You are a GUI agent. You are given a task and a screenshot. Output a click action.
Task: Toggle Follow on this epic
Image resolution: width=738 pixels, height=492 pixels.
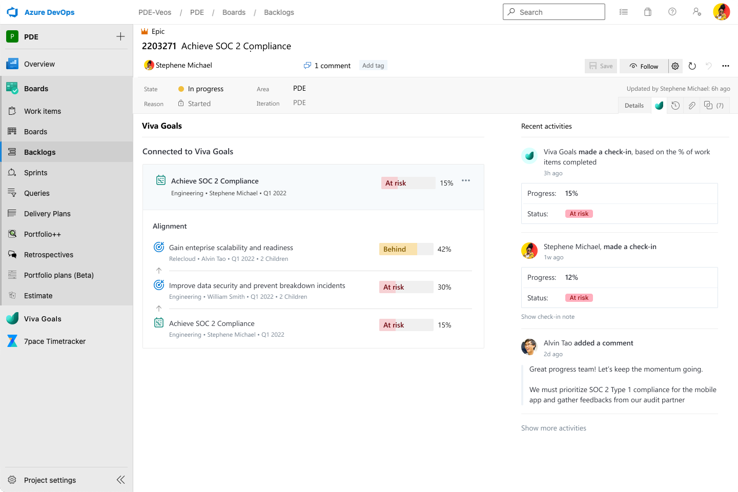(x=644, y=66)
